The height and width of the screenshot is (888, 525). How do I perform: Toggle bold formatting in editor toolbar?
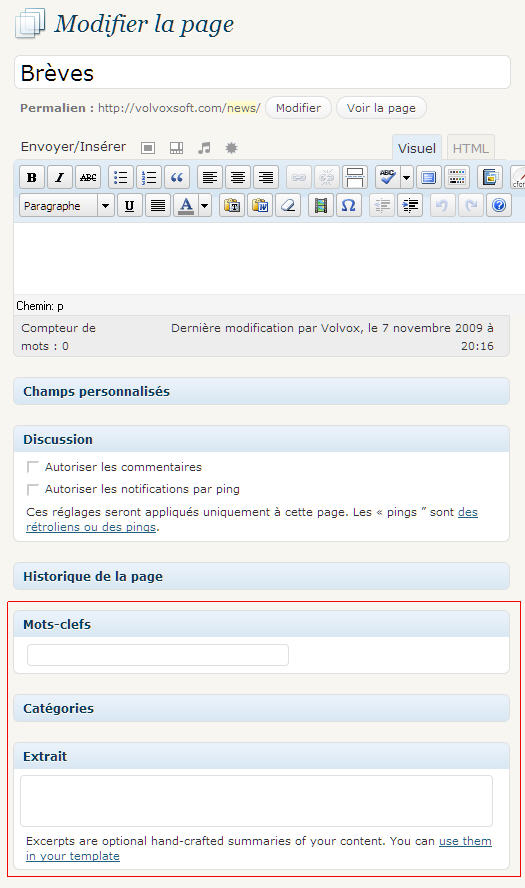(x=32, y=178)
